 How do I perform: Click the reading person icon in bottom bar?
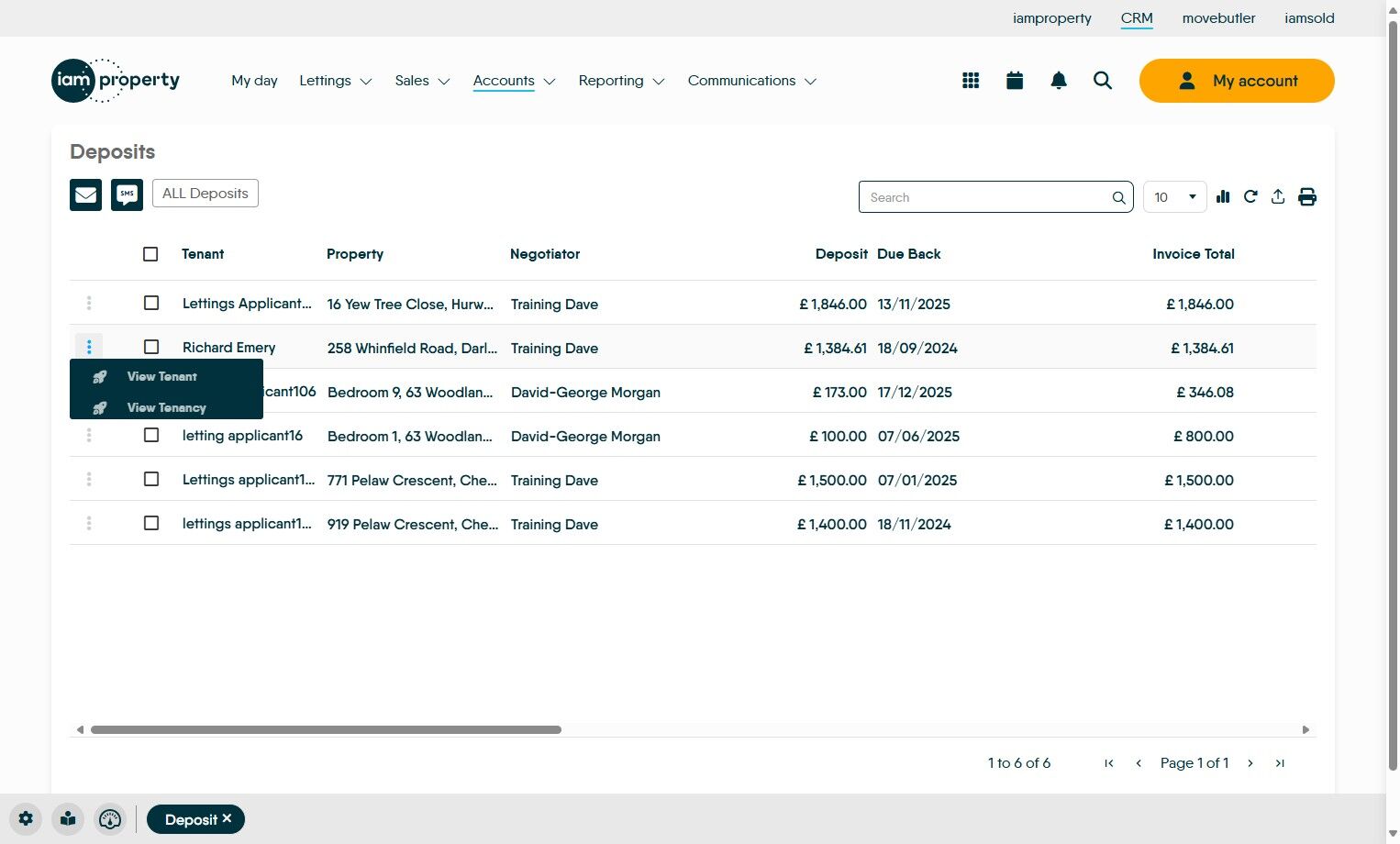click(68, 819)
